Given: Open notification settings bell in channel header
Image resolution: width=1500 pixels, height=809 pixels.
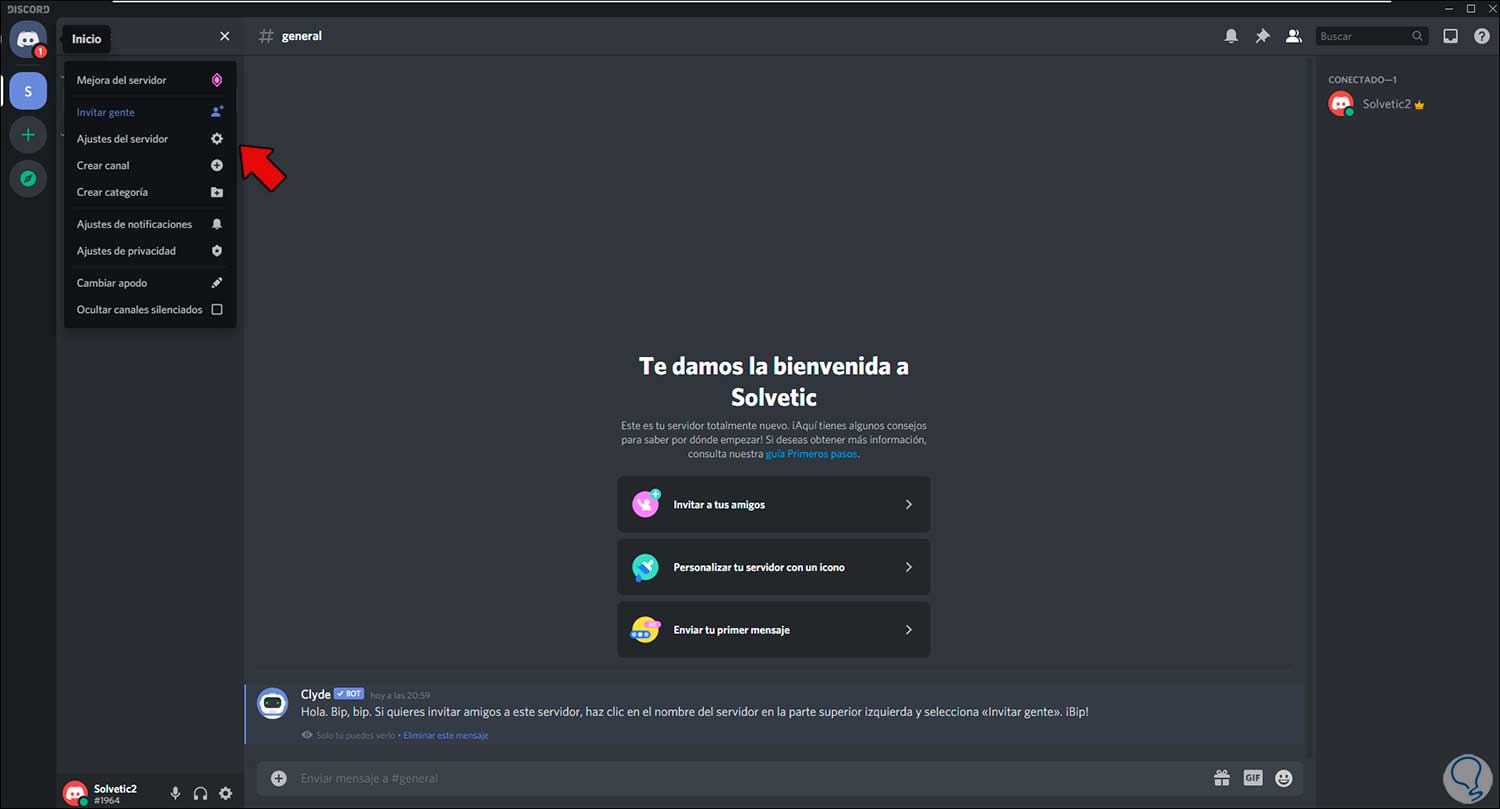Looking at the screenshot, I should click(1231, 36).
